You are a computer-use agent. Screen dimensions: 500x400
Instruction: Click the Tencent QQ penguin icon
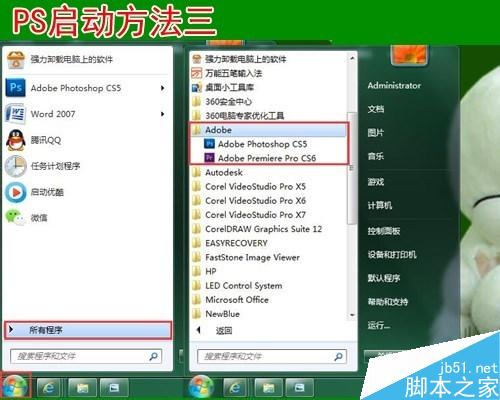[16, 140]
